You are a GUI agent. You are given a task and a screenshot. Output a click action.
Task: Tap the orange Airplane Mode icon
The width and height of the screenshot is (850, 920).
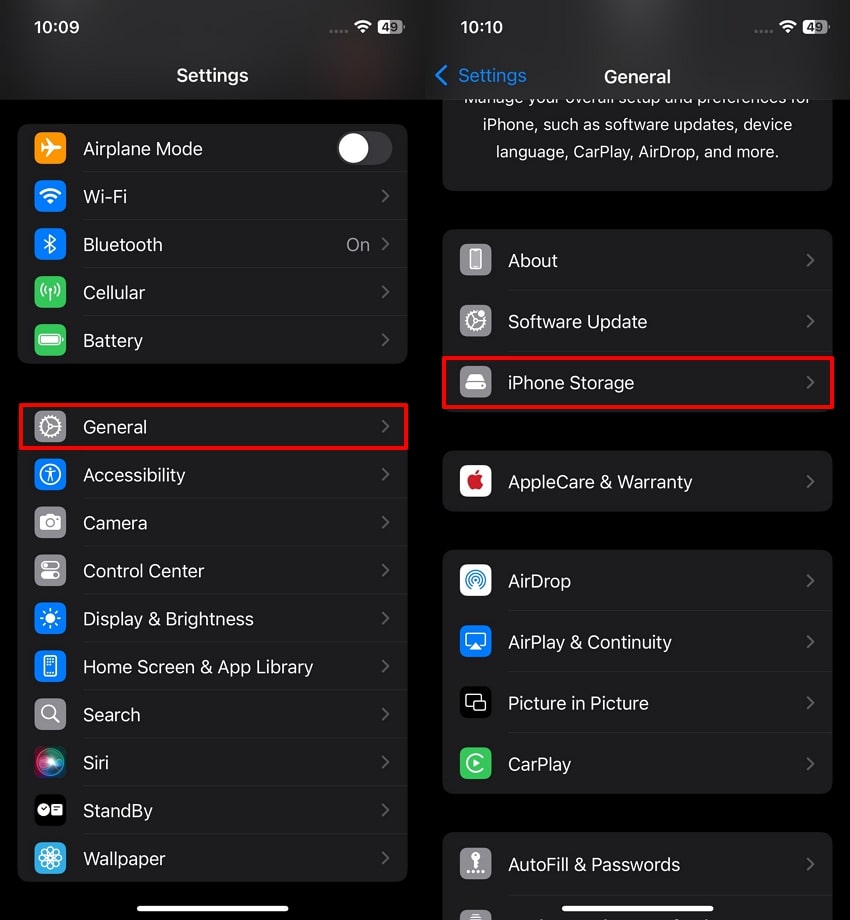[50, 148]
